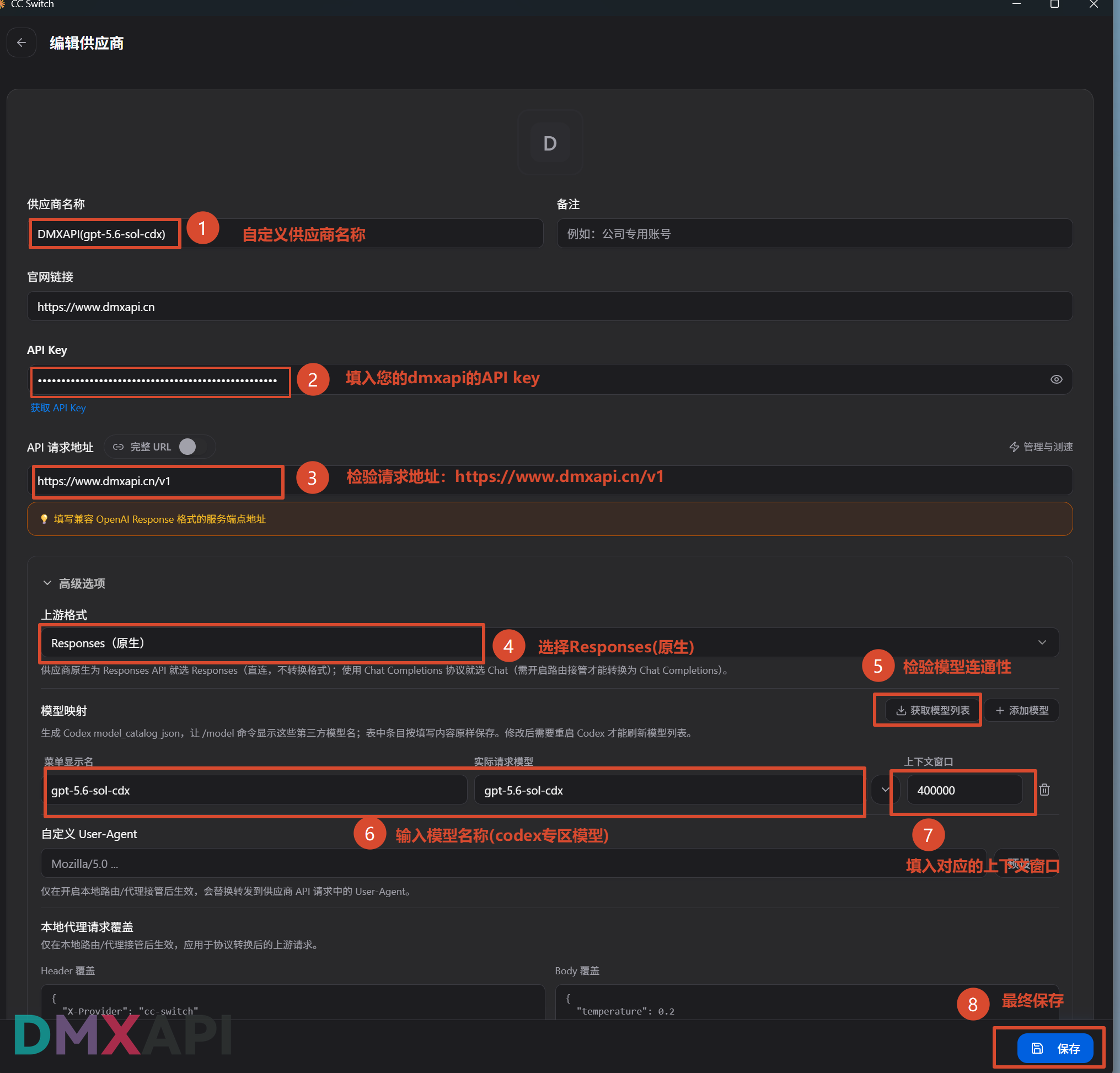Edit the 上下文窗口 value 400000

coord(964,790)
